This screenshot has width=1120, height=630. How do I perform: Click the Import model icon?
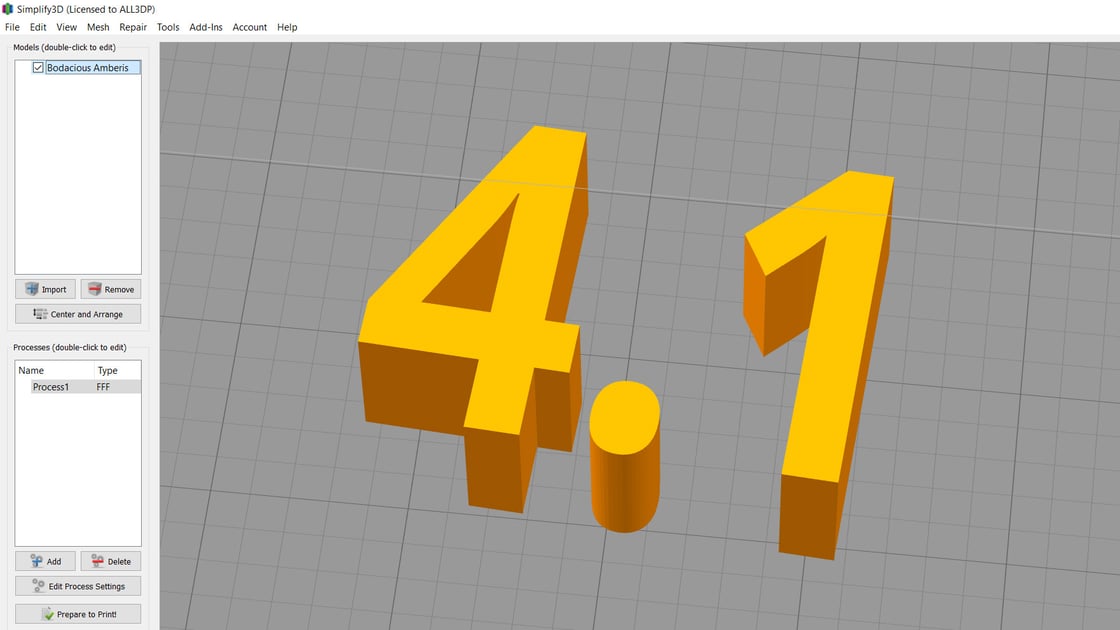30,289
